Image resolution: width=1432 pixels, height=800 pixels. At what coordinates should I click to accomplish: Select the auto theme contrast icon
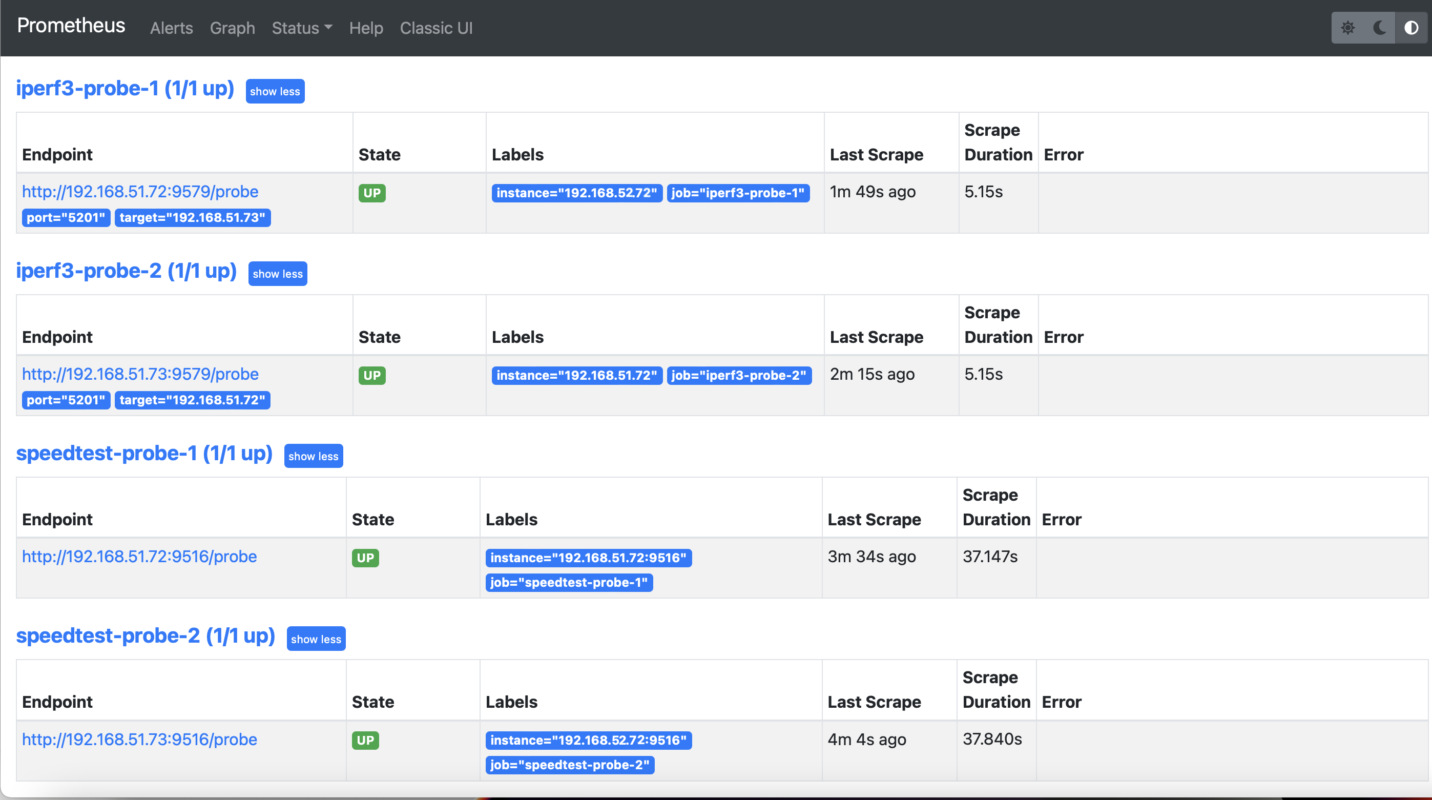(x=1411, y=27)
